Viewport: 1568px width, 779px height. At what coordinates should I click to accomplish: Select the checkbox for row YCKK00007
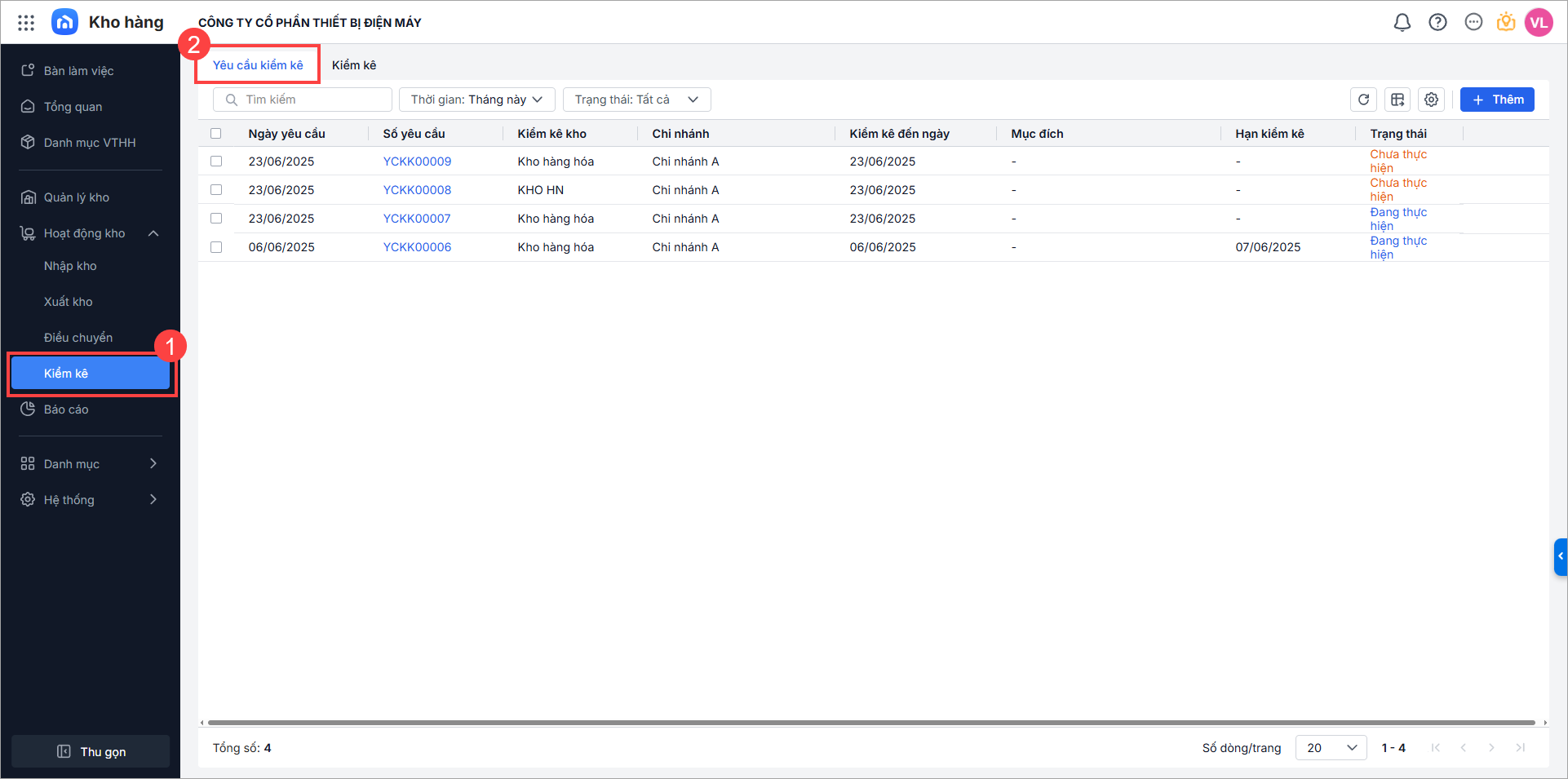click(216, 219)
